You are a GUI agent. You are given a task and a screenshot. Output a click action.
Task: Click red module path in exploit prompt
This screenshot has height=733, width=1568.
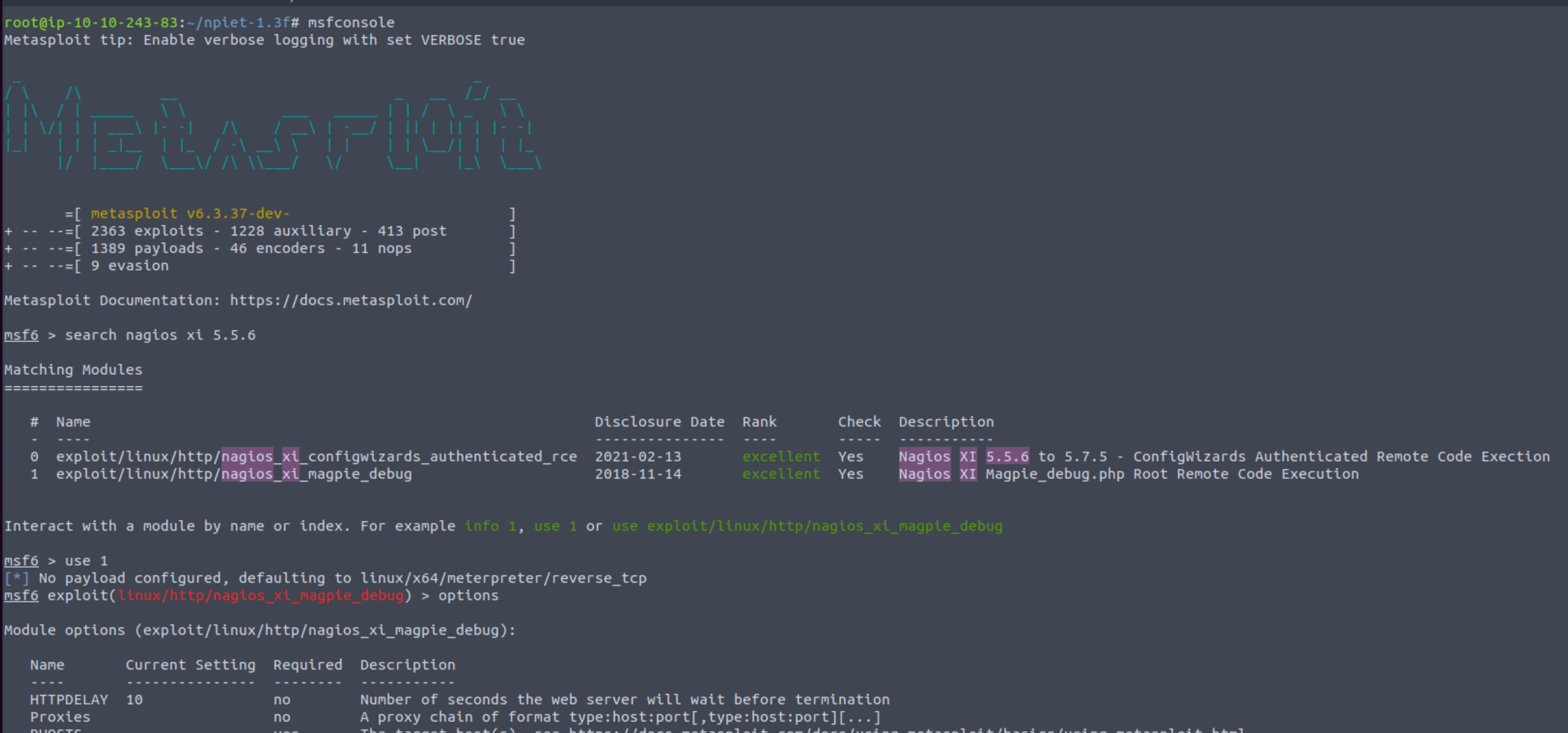pos(261,595)
